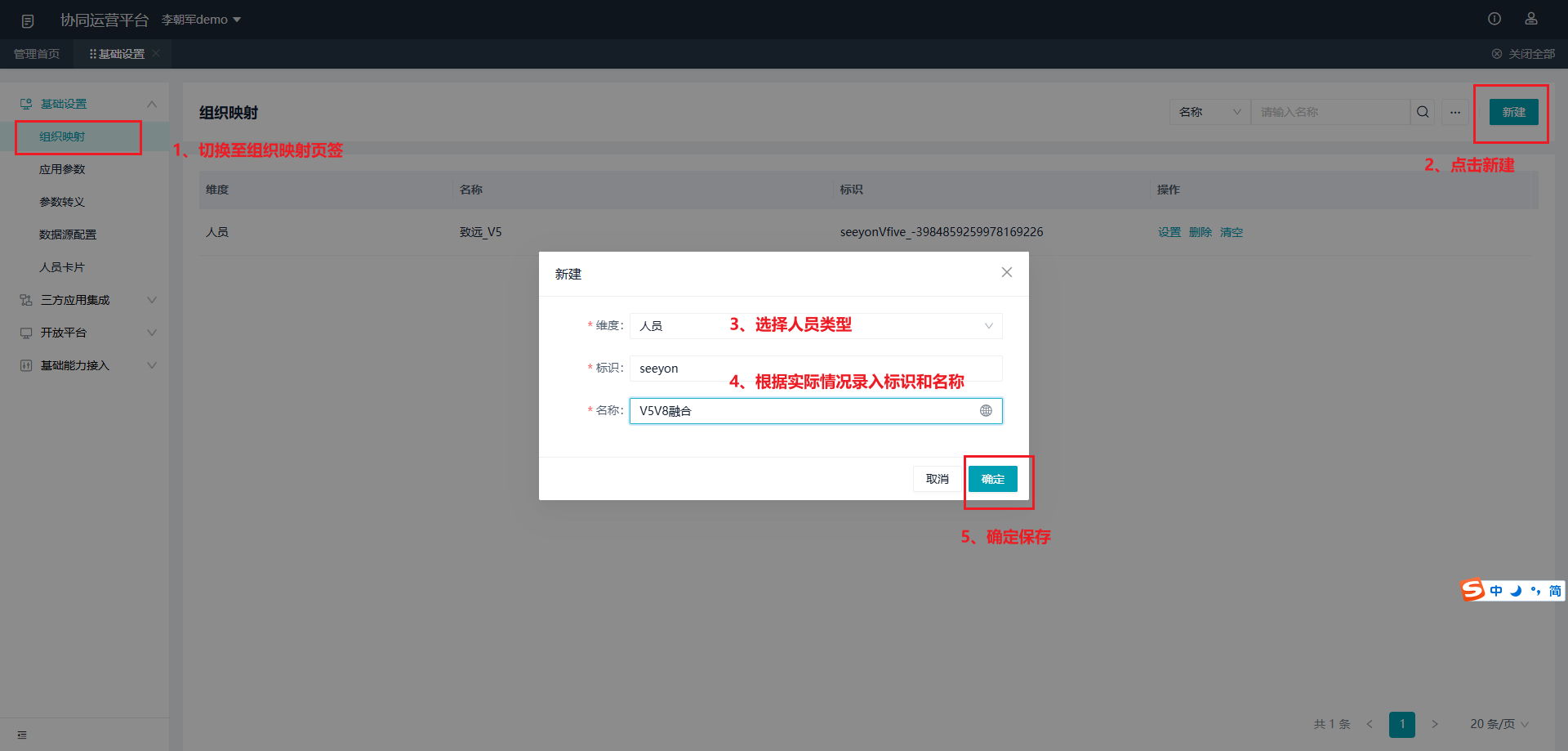The height and width of the screenshot is (751, 1568).
Task: Expand the 基础能力接入 menu group
Action: pyautogui.click(x=152, y=365)
